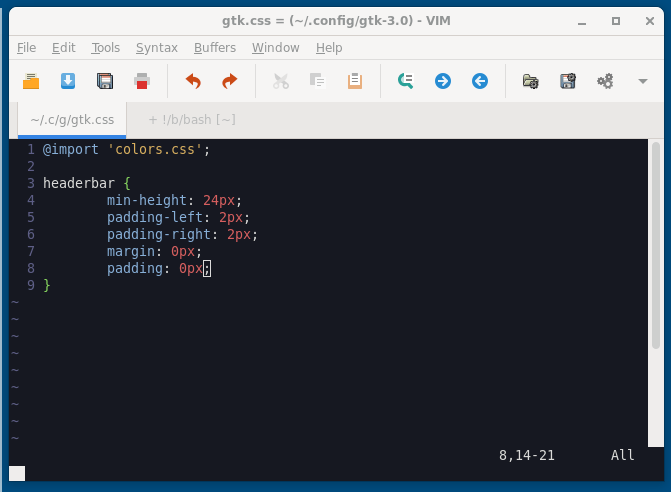Open the Syntax menu

click(157, 47)
